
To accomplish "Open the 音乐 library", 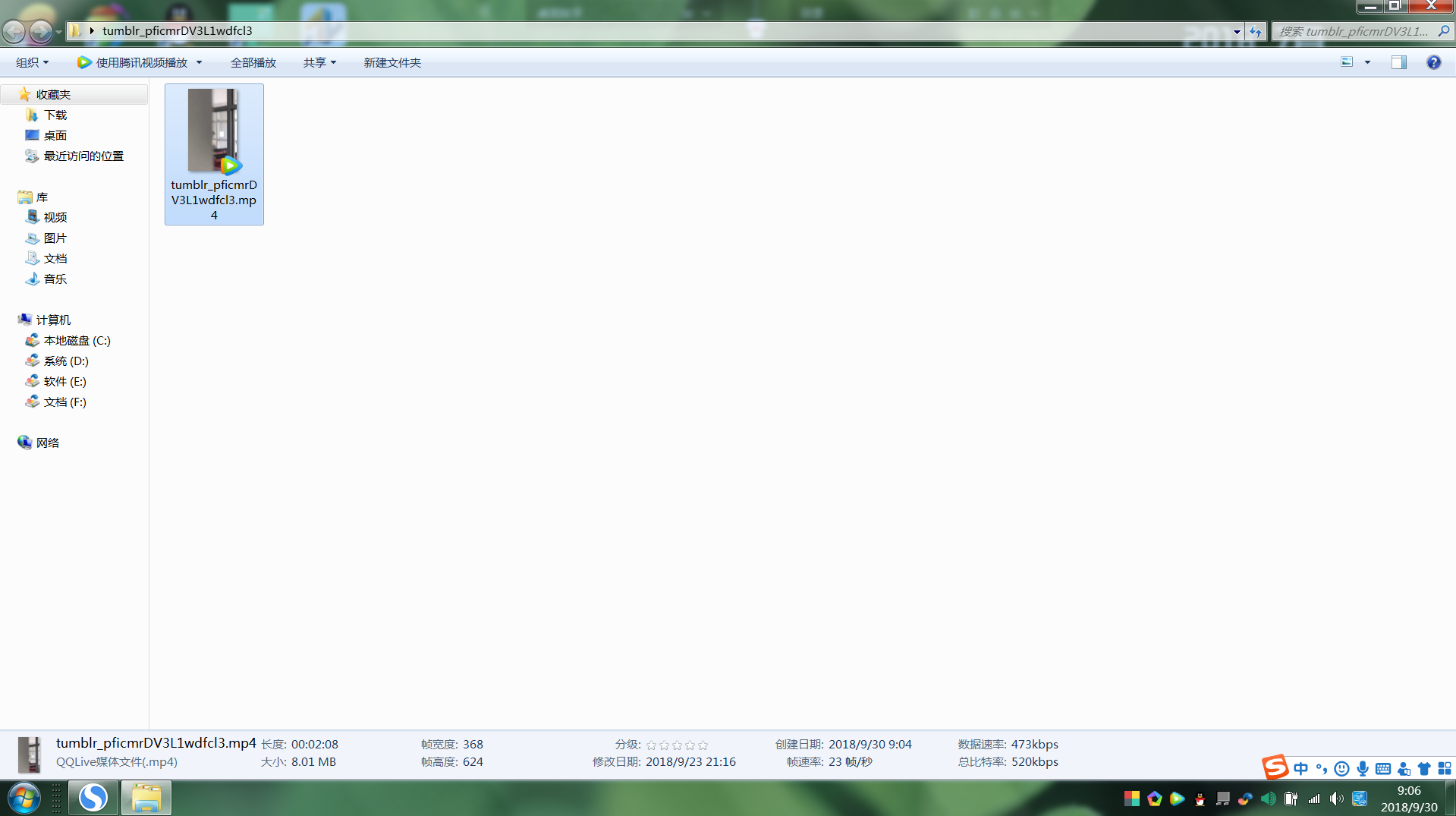I will coord(55,279).
